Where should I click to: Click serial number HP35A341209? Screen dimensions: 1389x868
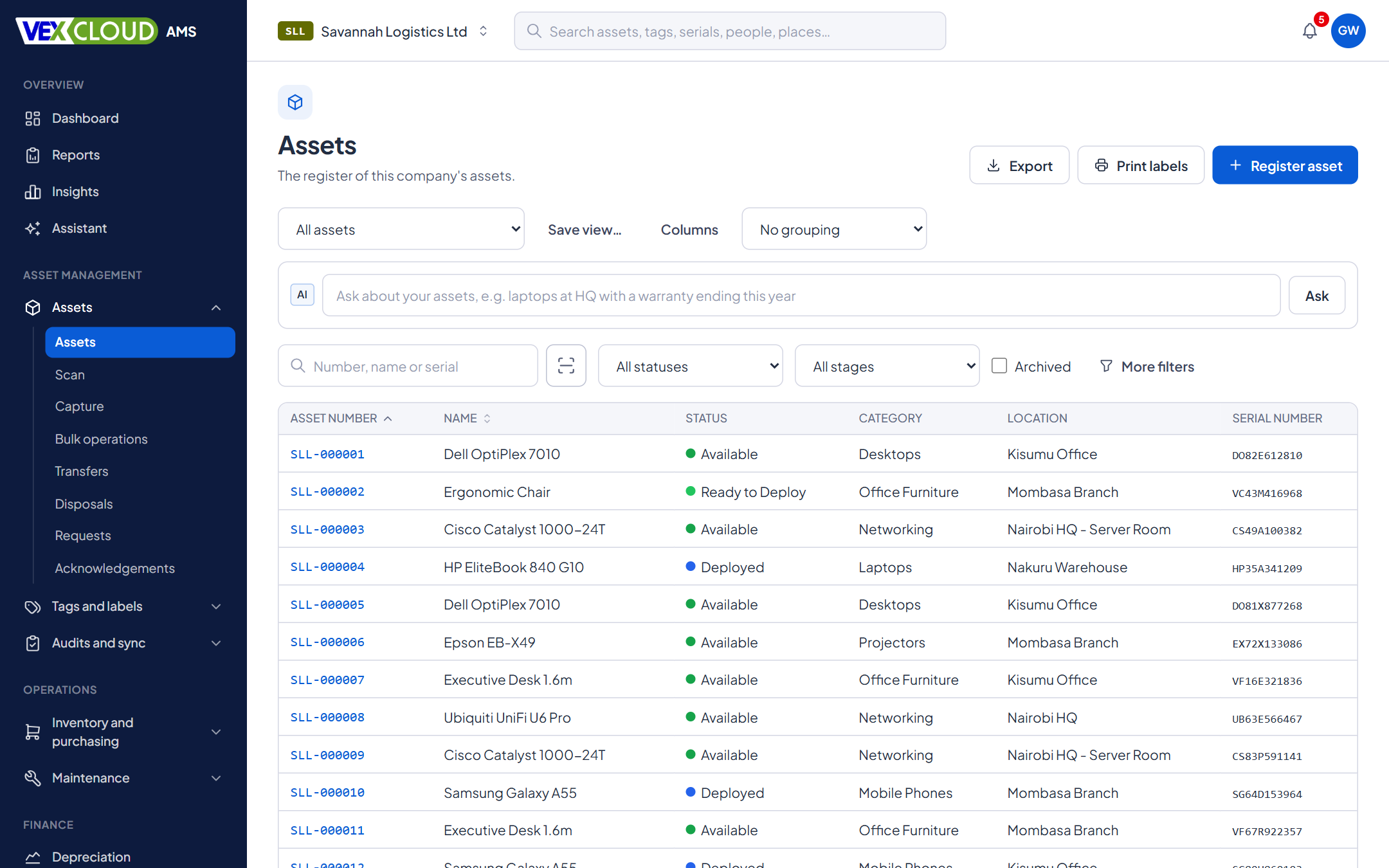point(1267,568)
